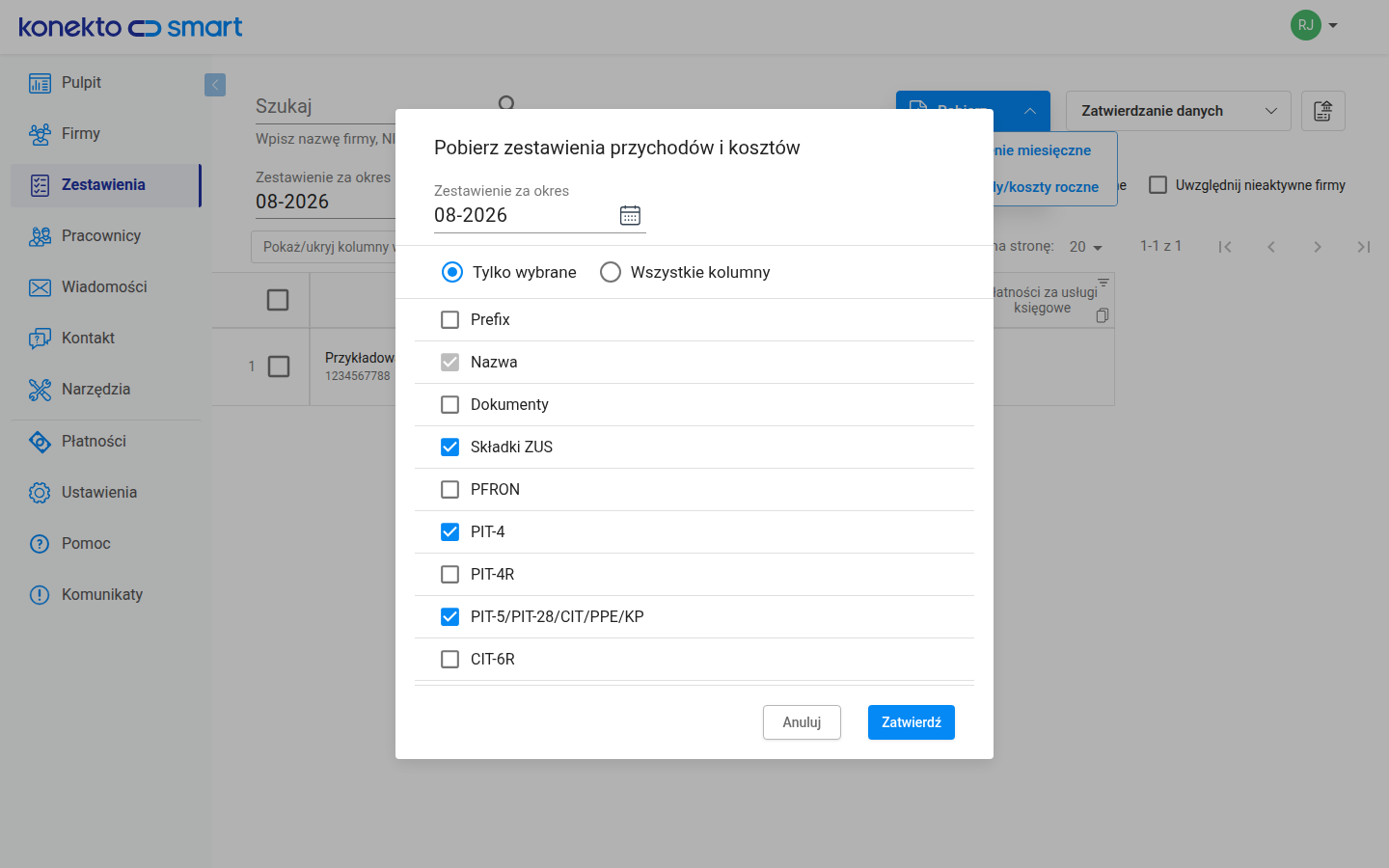The height and width of the screenshot is (868, 1389).
Task: Open the Wiadomości envelope icon
Action: (x=40, y=287)
